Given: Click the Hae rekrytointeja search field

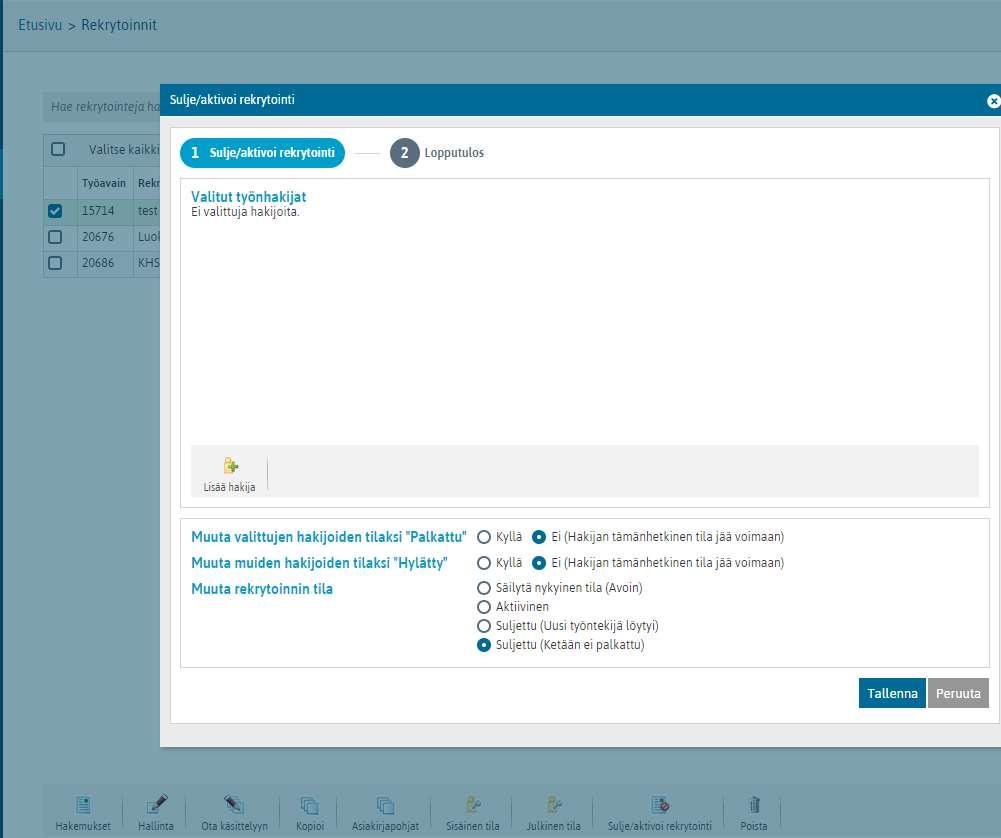Looking at the screenshot, I should click(102, 107).
